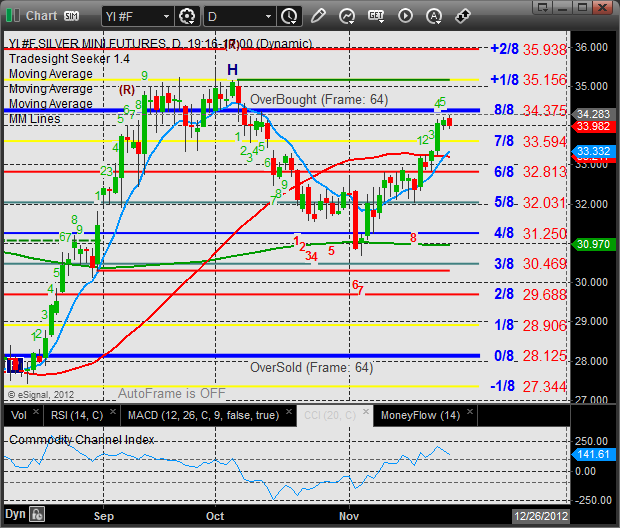This screenshot has height=528, width=620.
Task: Click the 141.61 CCI value marker
Action: click(x=594, y=454)
